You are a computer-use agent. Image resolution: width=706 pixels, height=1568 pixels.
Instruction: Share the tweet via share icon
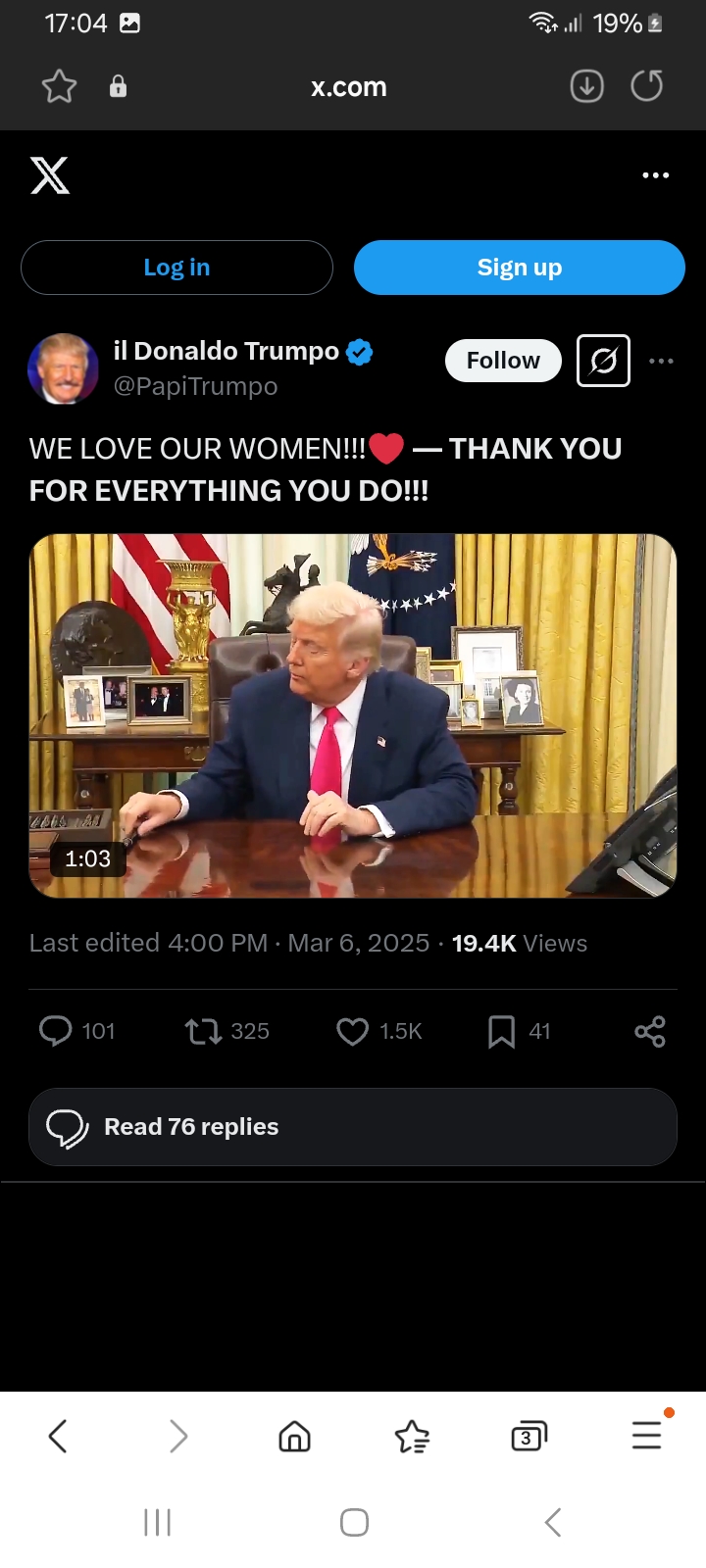click(650, 1031)
